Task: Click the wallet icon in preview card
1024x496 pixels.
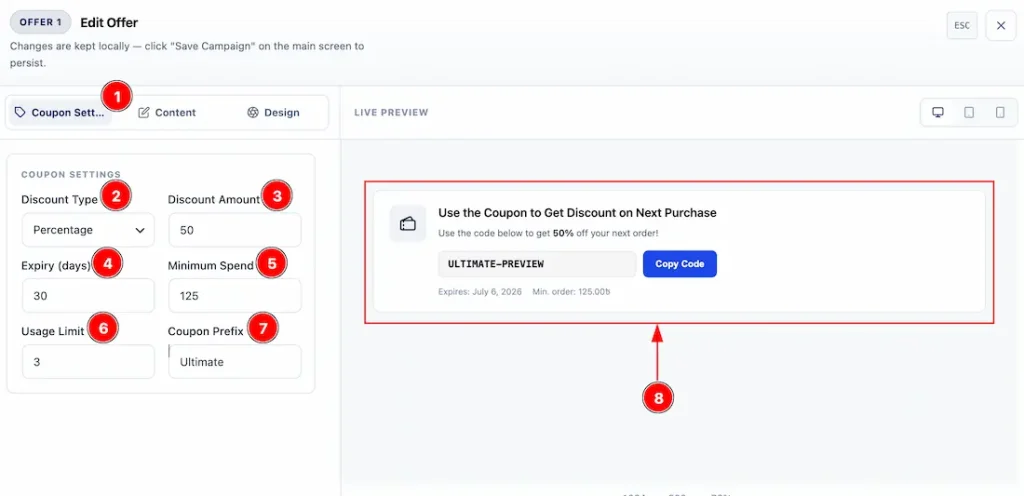Action: click(x=408, y=224)
